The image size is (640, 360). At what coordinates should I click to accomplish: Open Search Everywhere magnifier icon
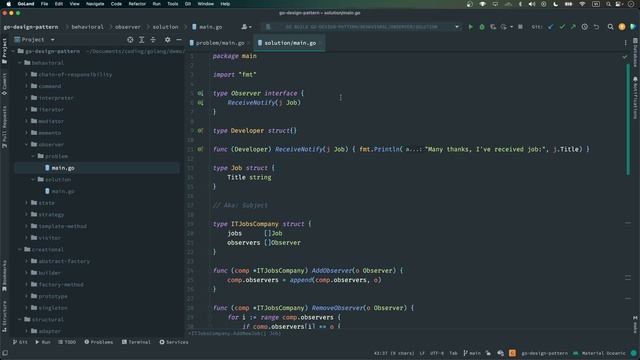(610, 27)
